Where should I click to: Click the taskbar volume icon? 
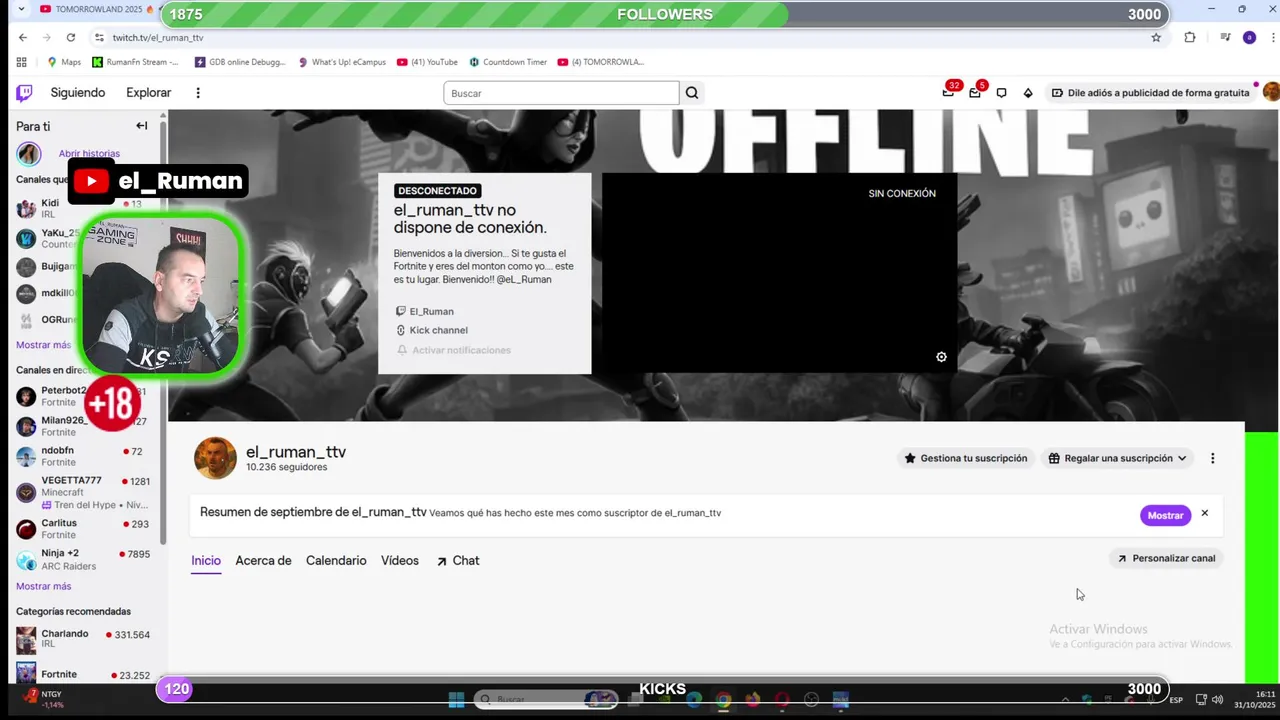pyautogui.click(x=1217, y=700)
